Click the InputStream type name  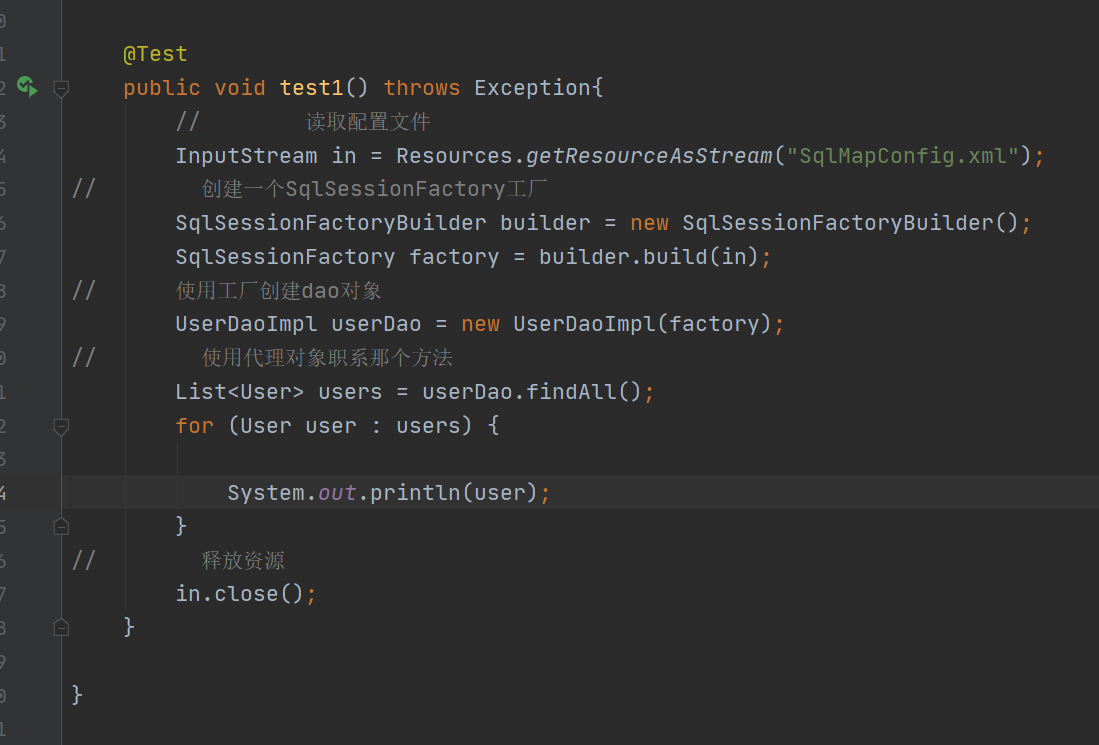(246, 156)
